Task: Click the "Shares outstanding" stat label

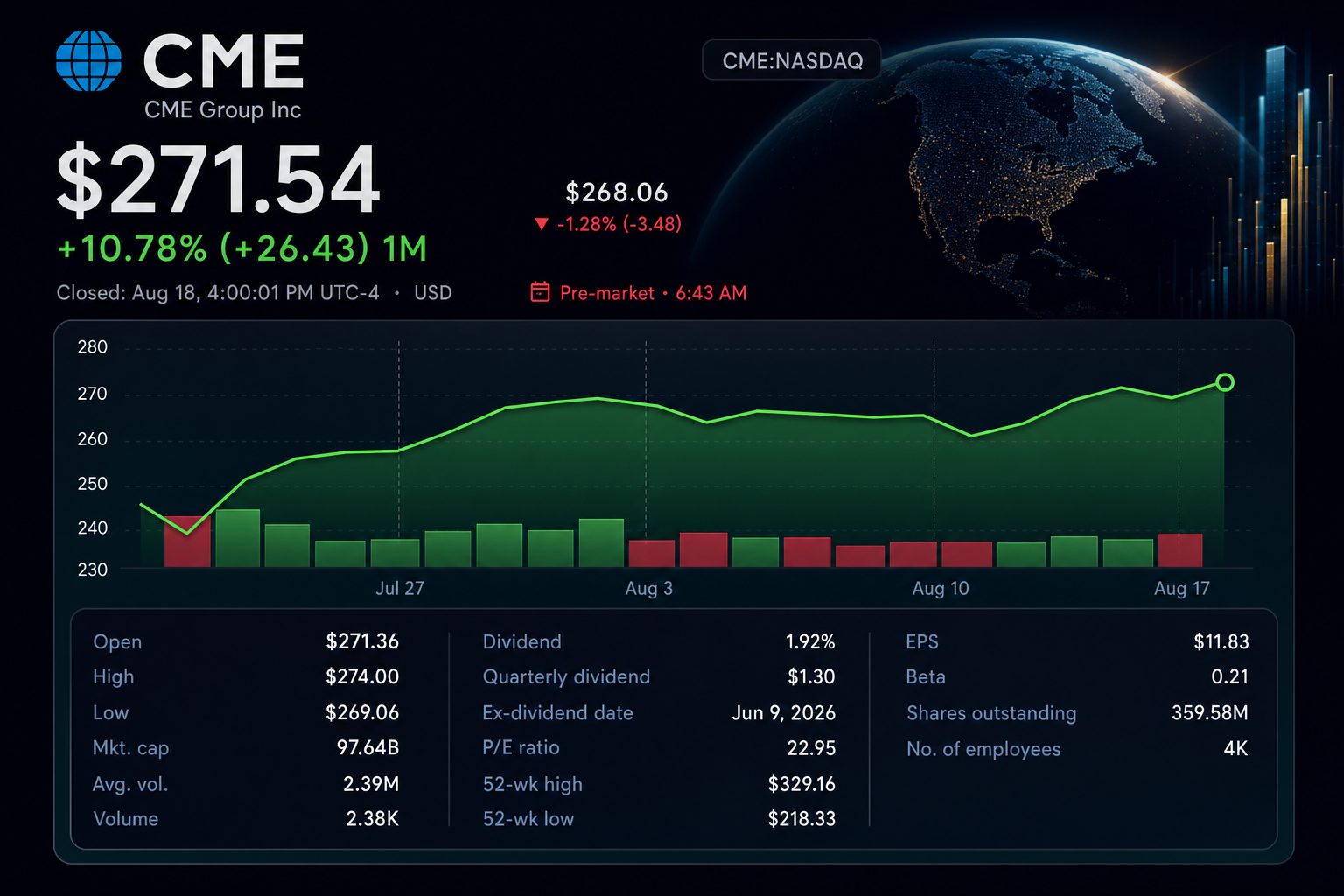Action: pyautogui.click(x=991, y=713)
